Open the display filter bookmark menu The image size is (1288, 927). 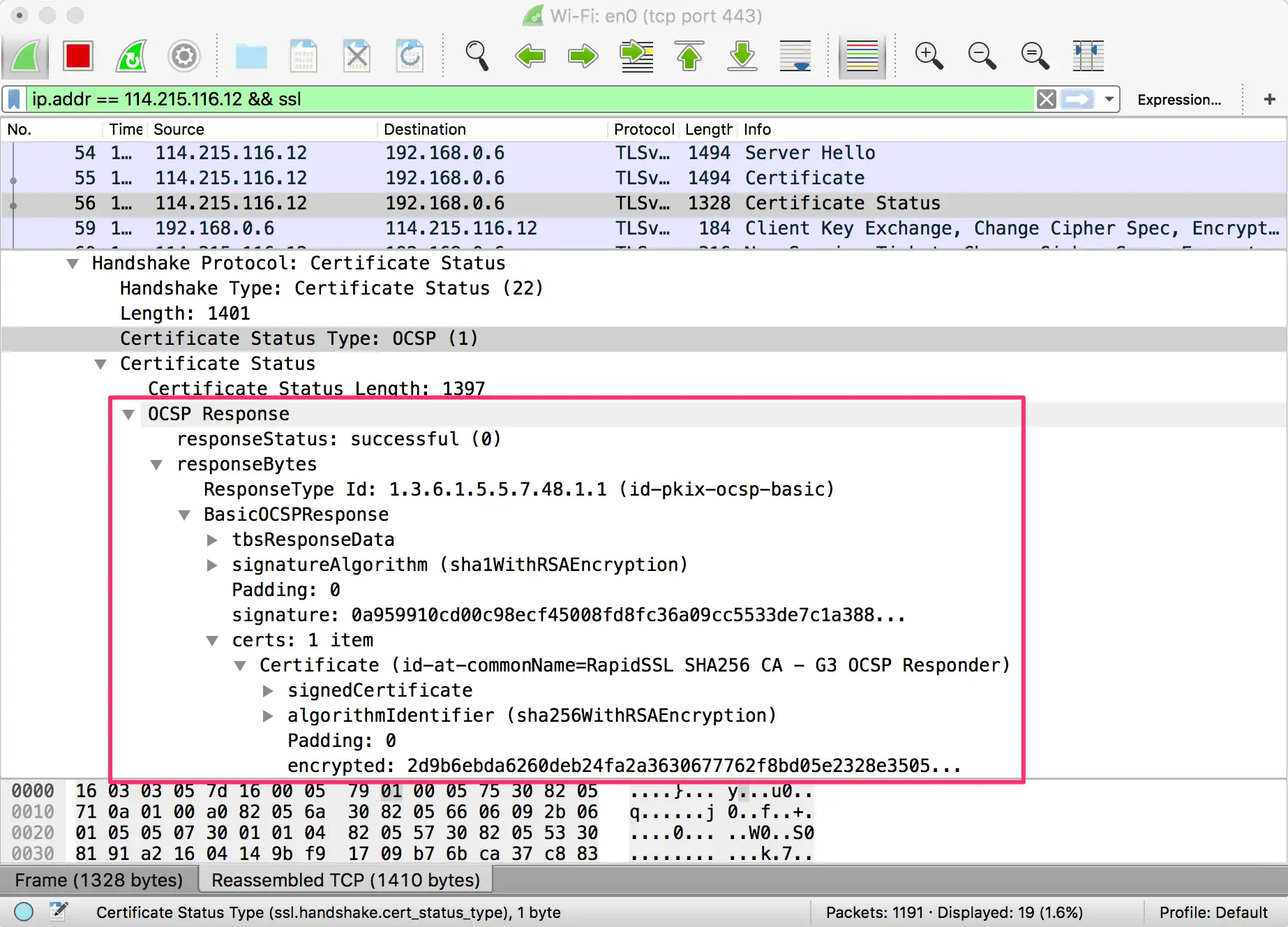pyautogui.click(x=15, y=99)
